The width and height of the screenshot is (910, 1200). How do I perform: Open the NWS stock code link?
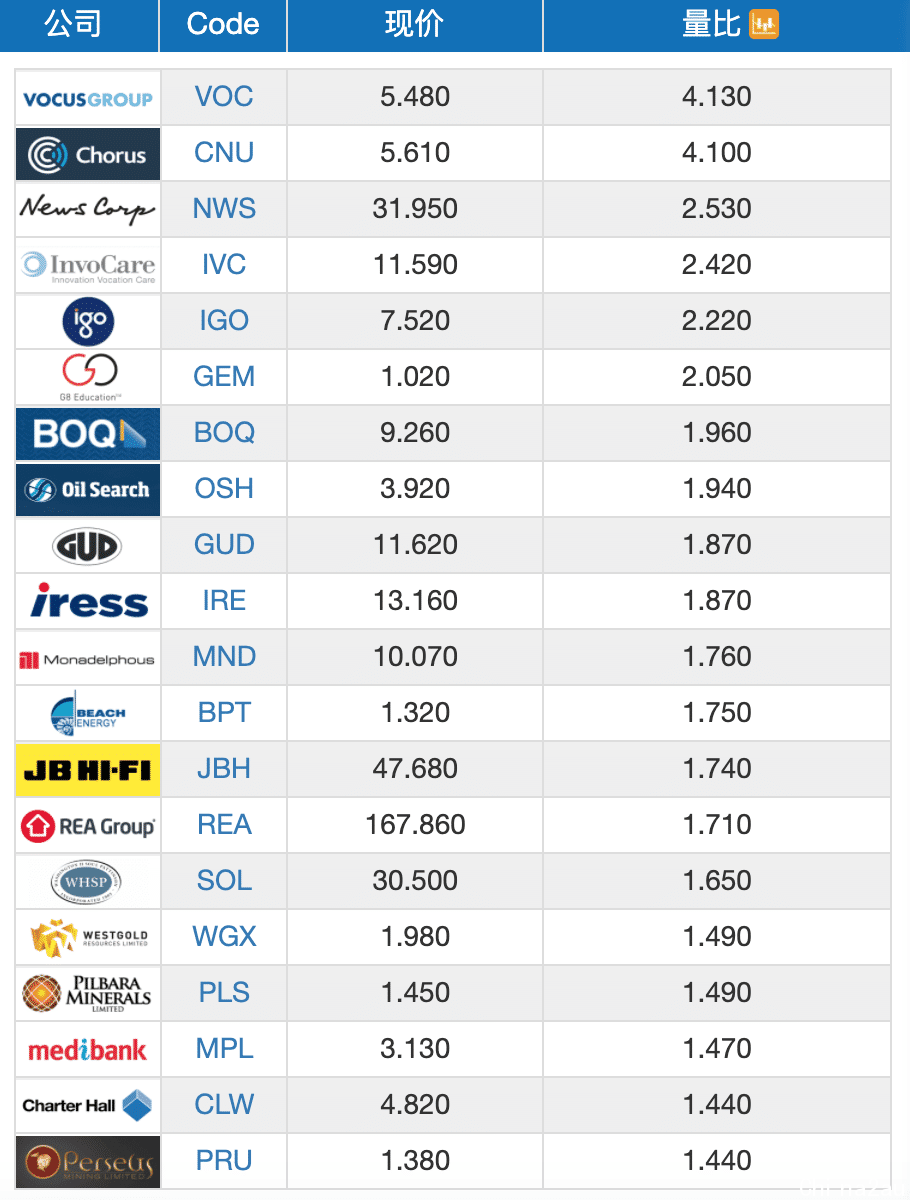pos(224,209)
